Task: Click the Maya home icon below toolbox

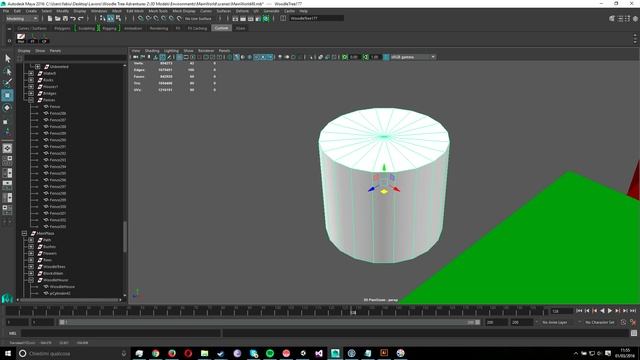Action: point(7,298)
